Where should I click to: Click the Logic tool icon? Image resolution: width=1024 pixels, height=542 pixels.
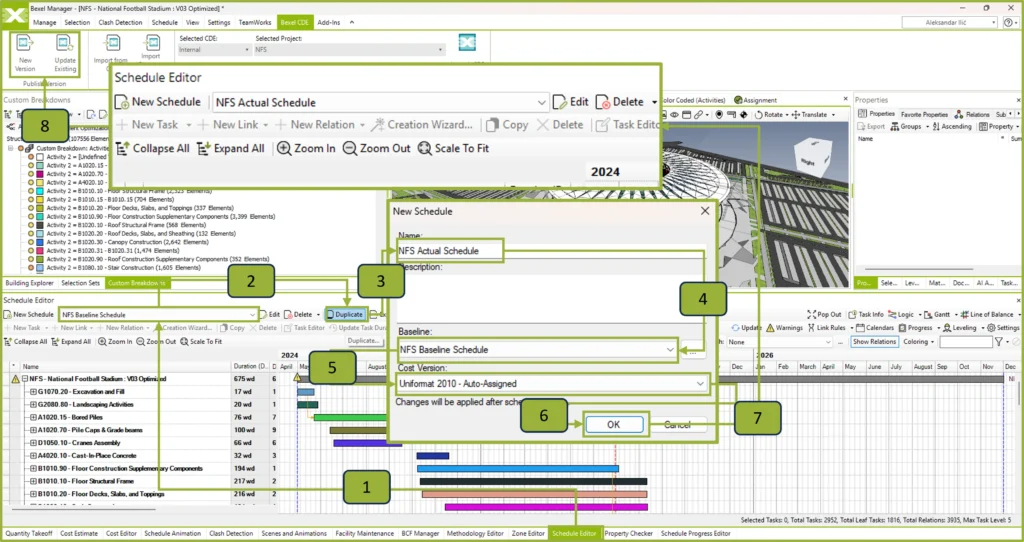tap(892, 314)
